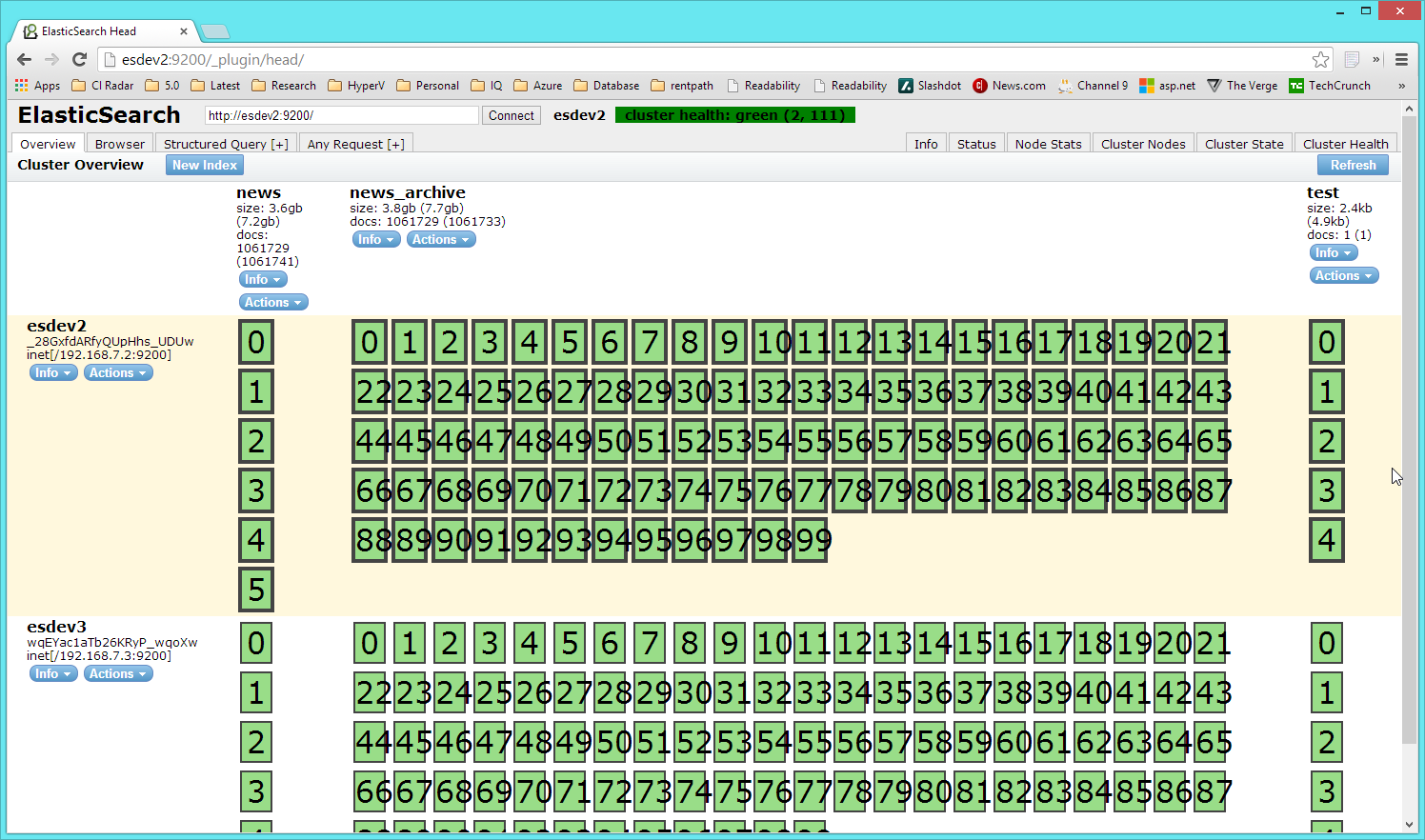1425x840 pixels.
Task: Click the esdev3 node name
Action: pos(56,627)
